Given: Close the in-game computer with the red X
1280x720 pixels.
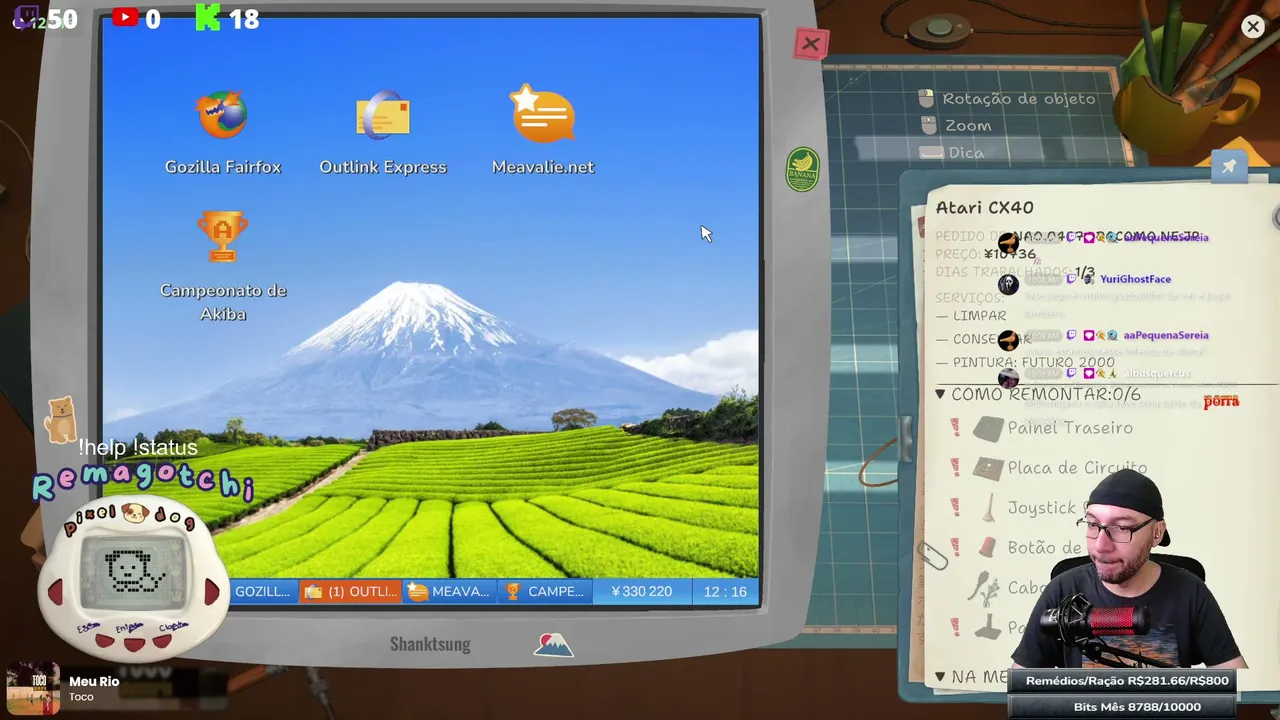Looking at the screenshot, I should point(810,44).
